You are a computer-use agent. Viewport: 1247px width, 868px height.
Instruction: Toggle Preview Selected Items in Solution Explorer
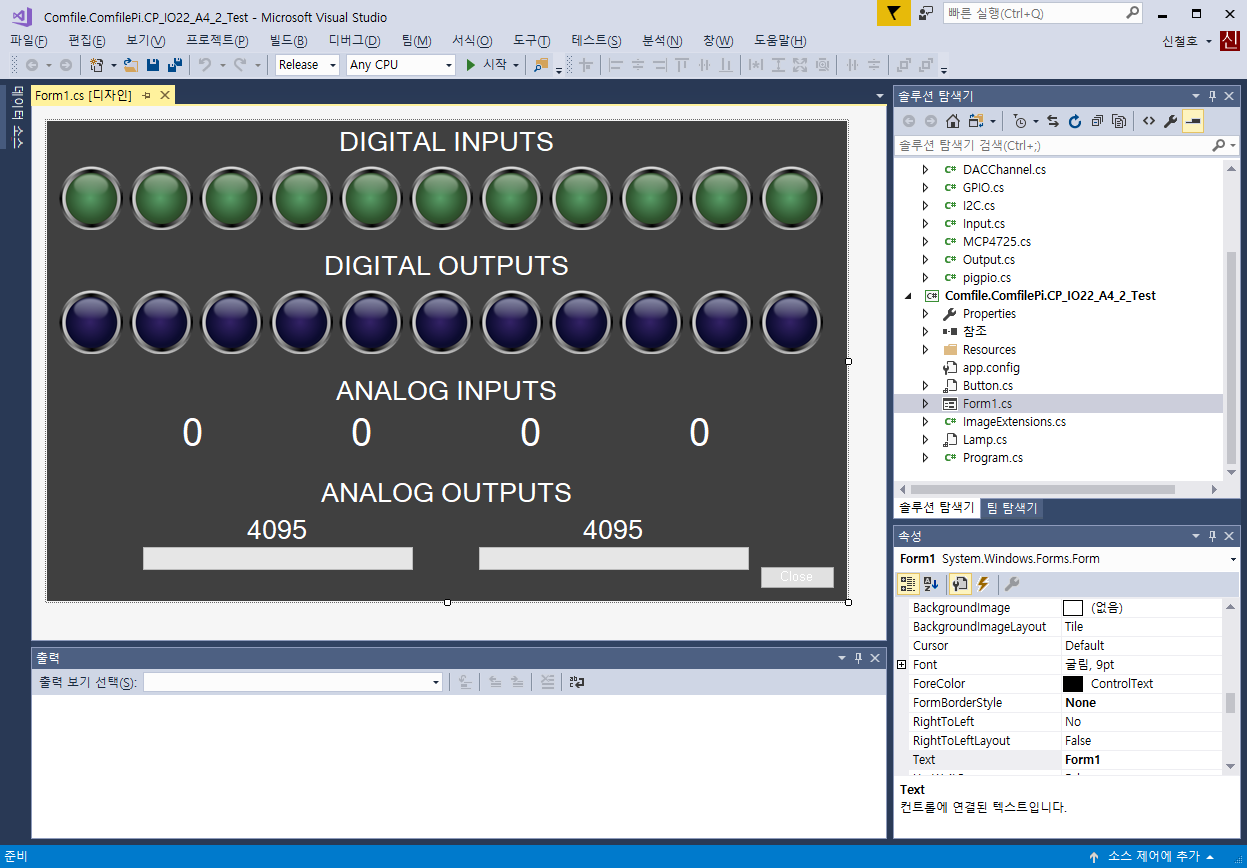1192,121
